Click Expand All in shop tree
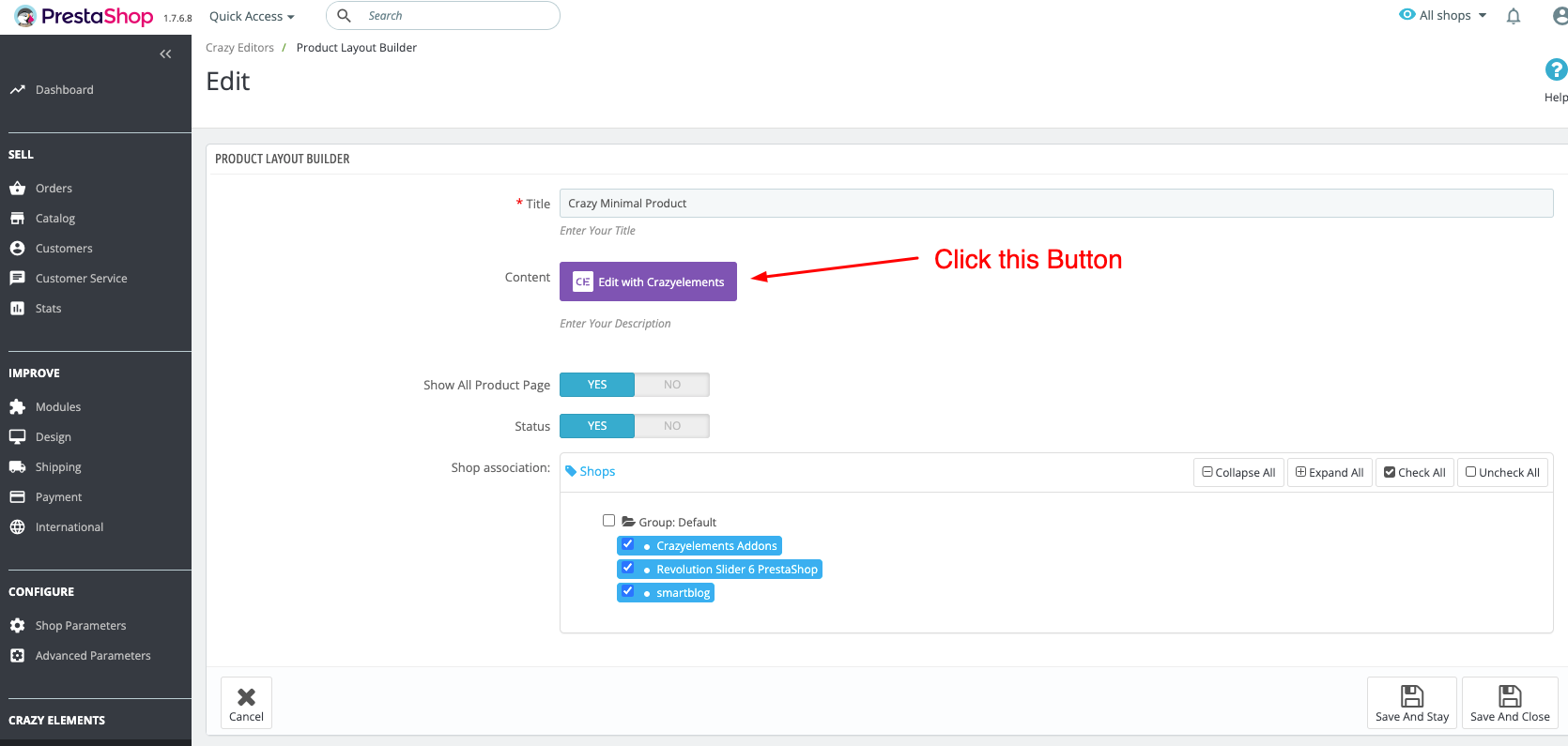 pos(1330,472)
